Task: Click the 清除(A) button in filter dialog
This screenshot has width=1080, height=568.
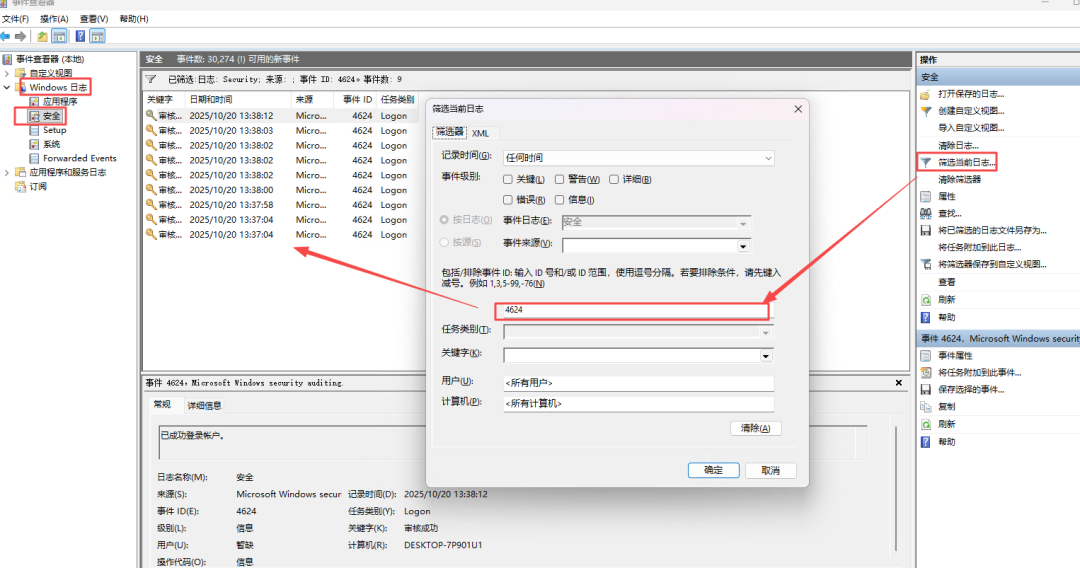Action: coord(756,428)
